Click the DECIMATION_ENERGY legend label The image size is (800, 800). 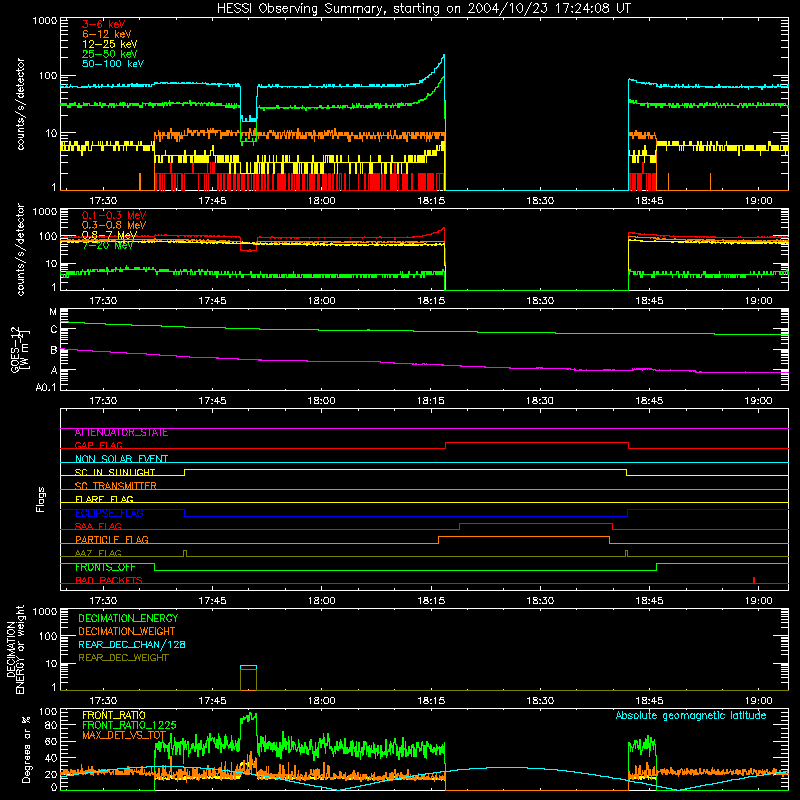[x=128, y=618]
